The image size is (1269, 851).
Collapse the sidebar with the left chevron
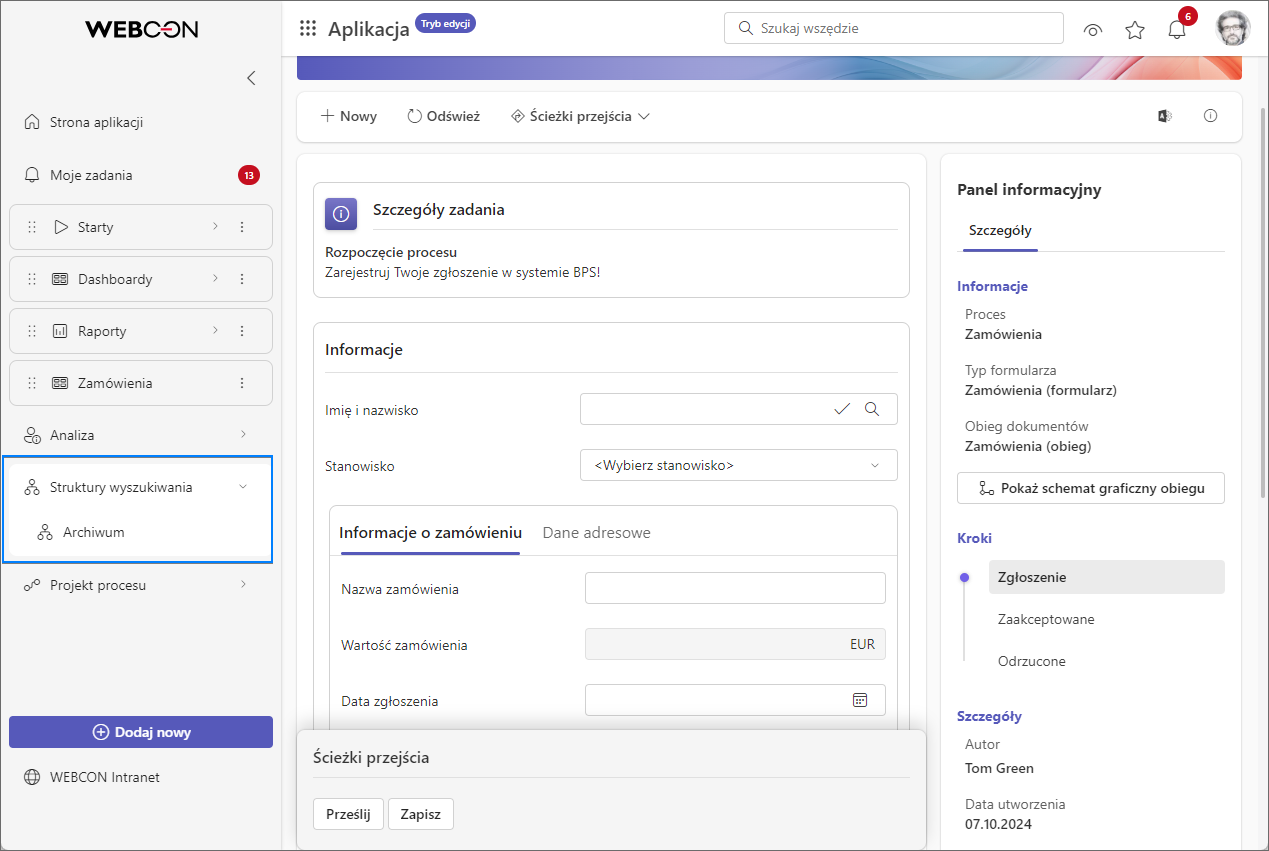pos(251,78)
